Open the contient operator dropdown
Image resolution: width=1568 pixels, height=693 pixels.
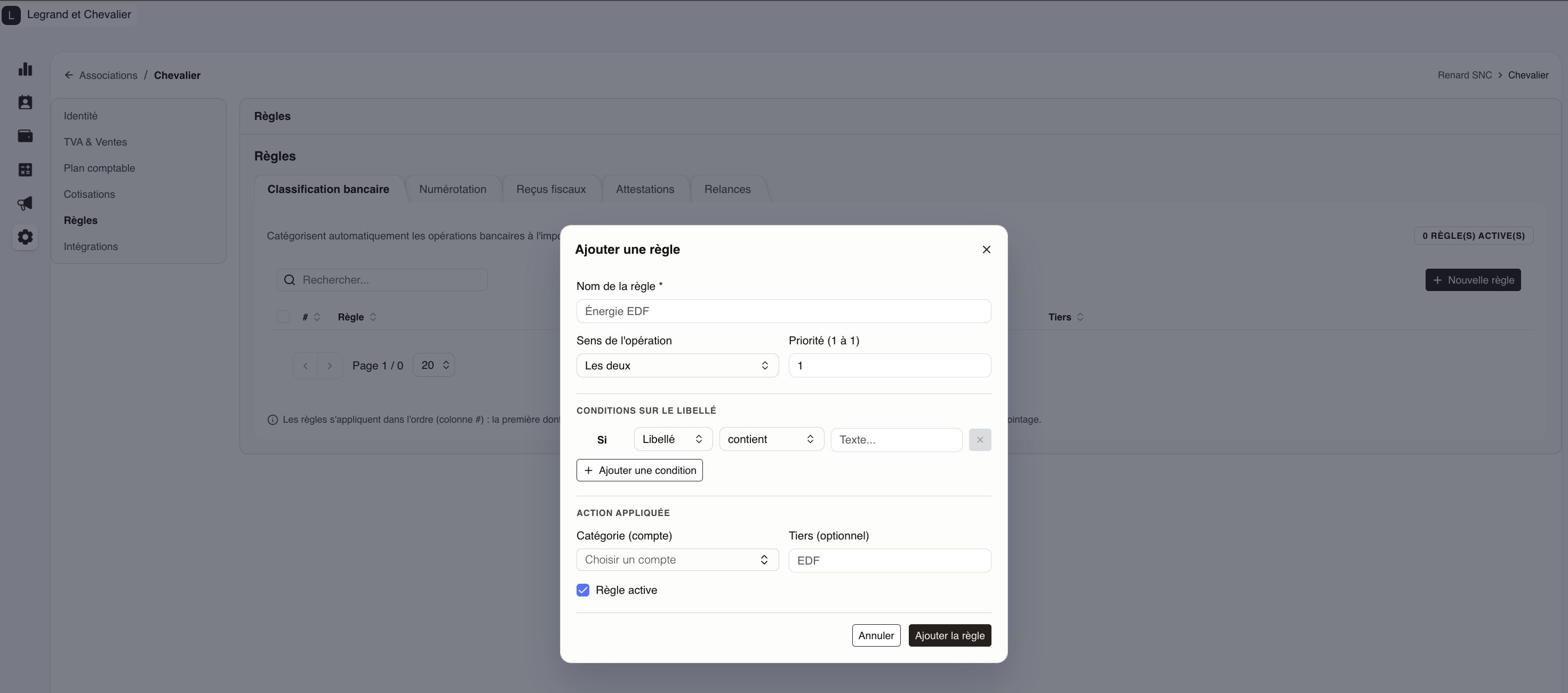[771, 439]
